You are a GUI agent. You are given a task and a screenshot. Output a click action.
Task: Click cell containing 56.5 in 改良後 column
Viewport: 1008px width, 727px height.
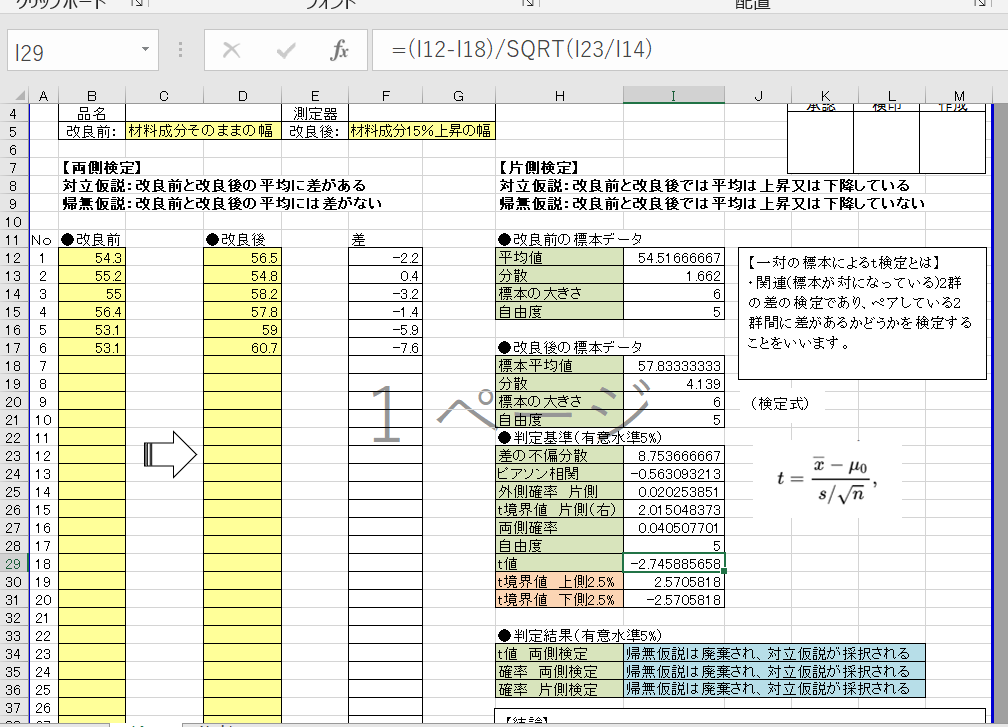242,258
